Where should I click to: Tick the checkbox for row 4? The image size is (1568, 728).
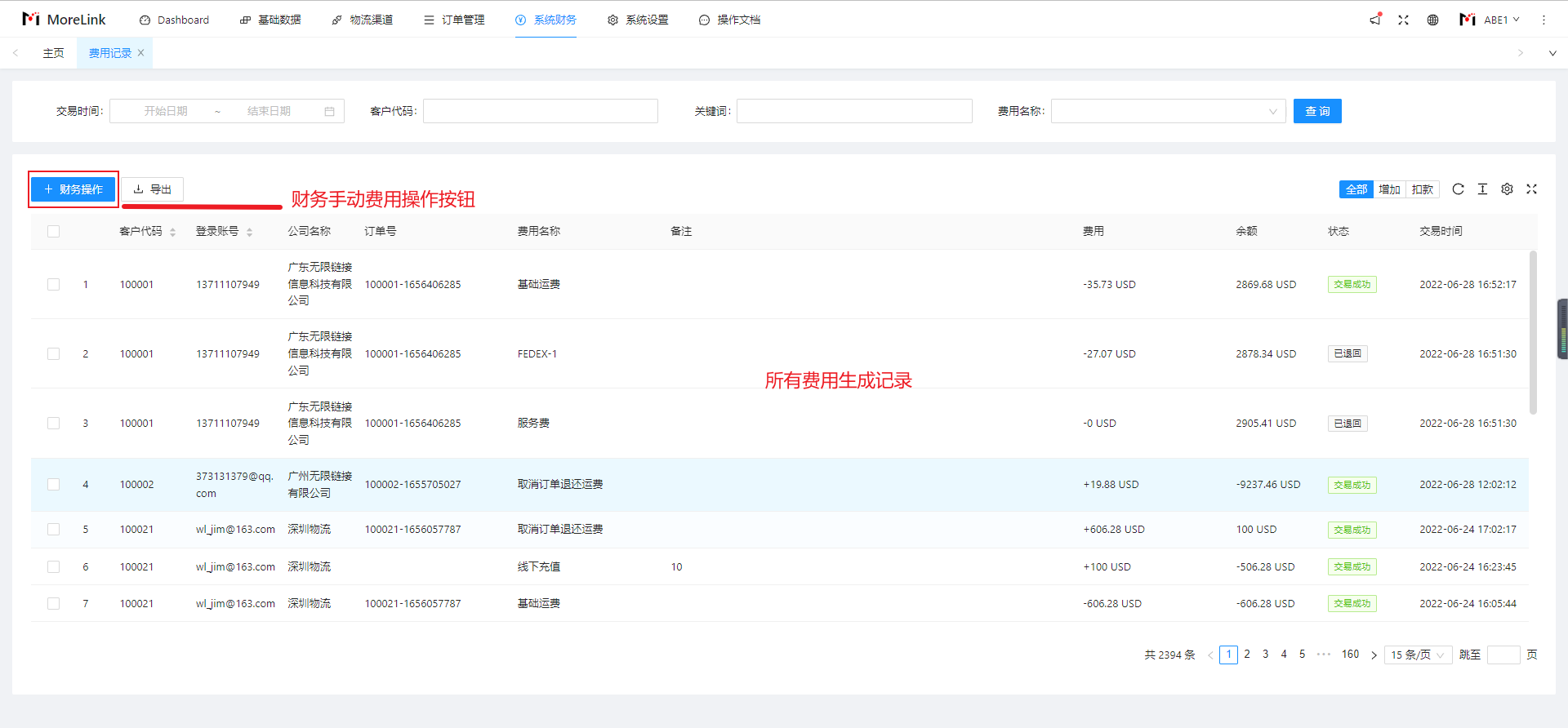pos(54,485)
